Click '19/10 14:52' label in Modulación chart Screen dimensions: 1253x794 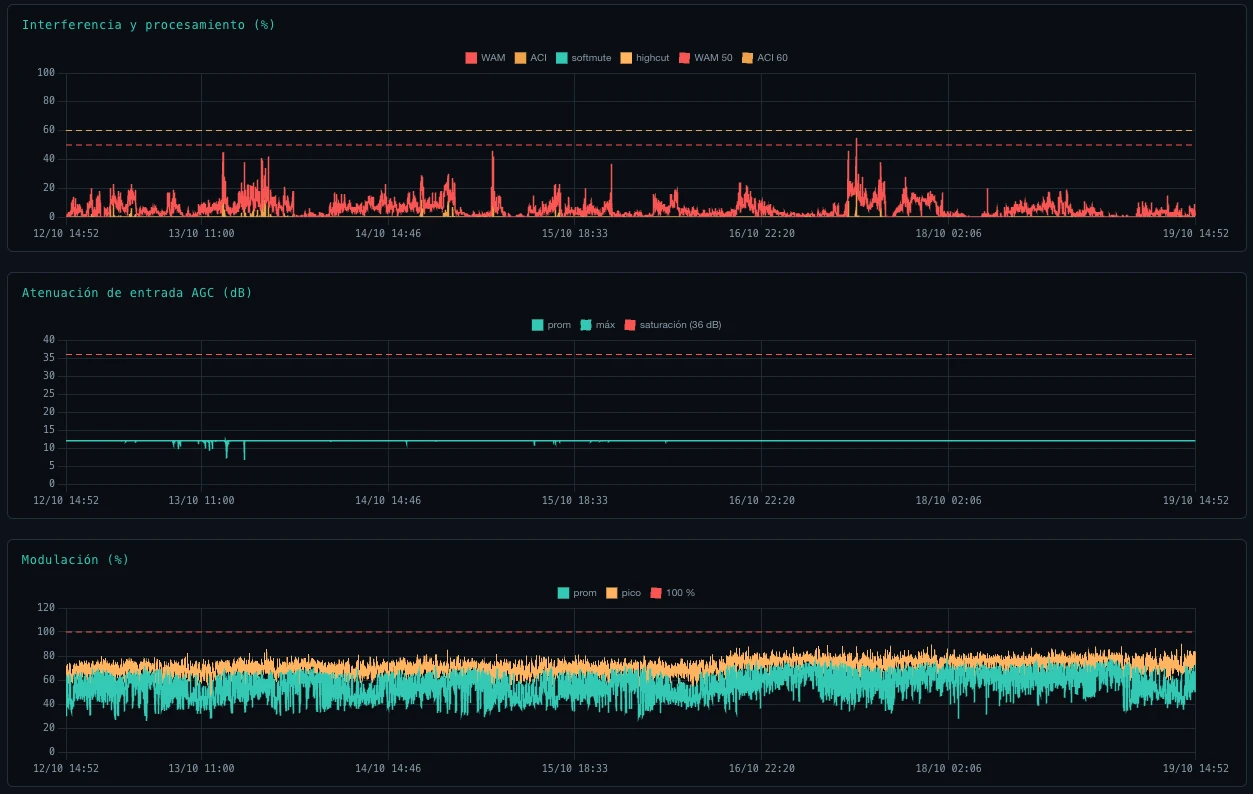click(1195, 768)
